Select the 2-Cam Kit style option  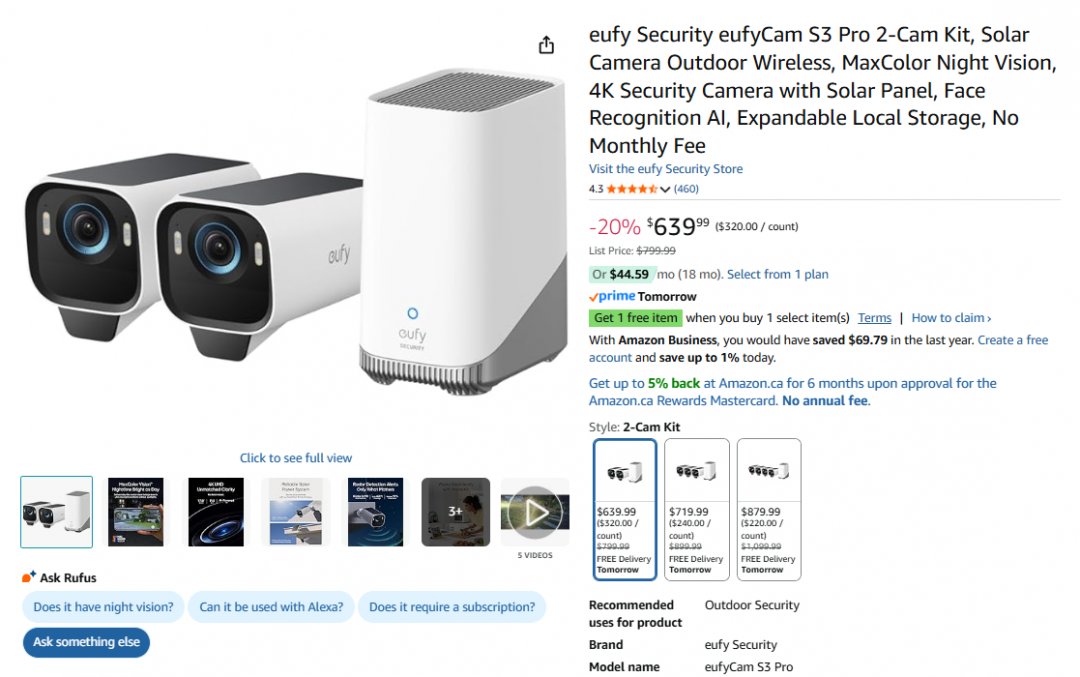625,510
